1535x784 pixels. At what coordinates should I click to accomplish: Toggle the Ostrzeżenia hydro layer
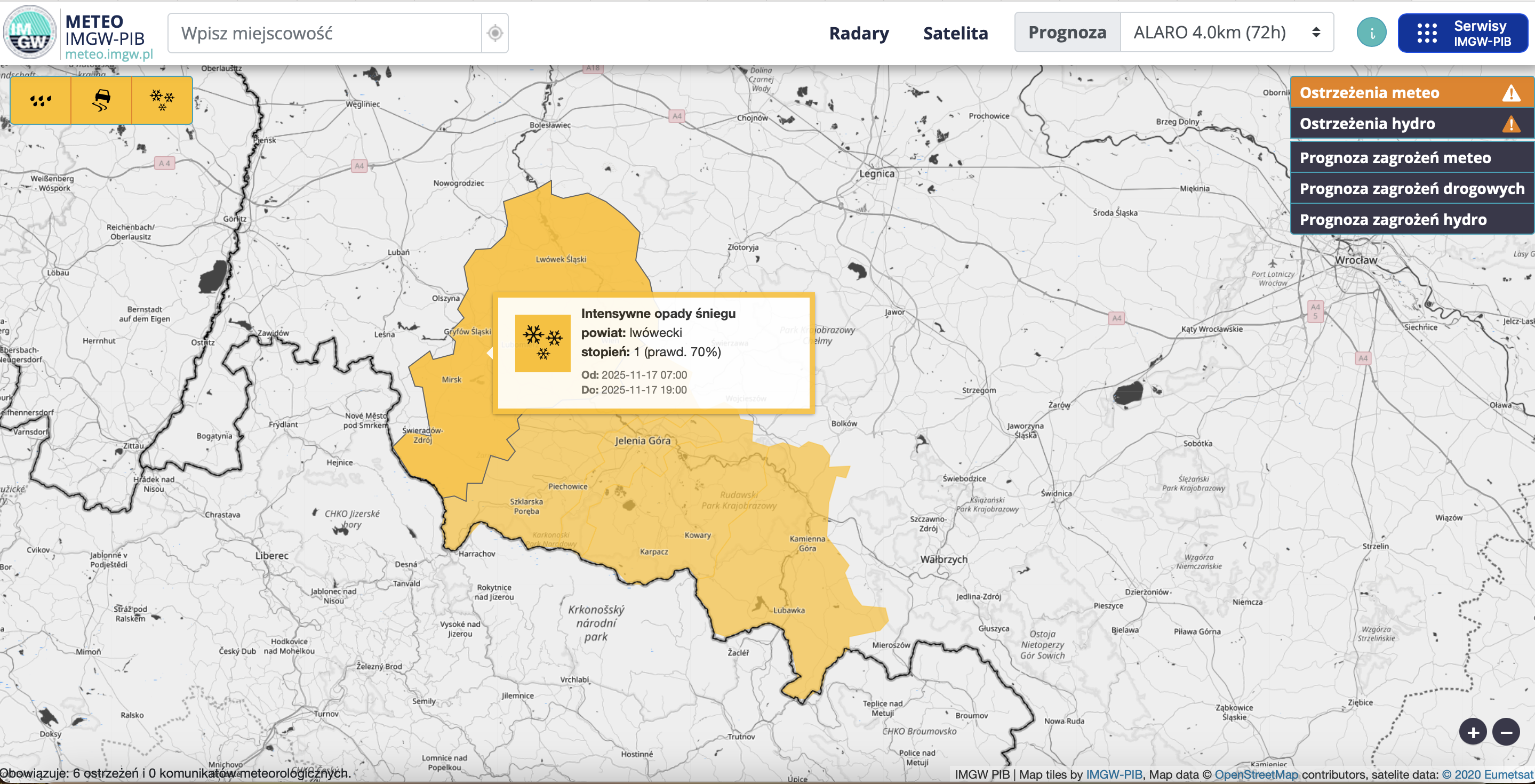1410,124
